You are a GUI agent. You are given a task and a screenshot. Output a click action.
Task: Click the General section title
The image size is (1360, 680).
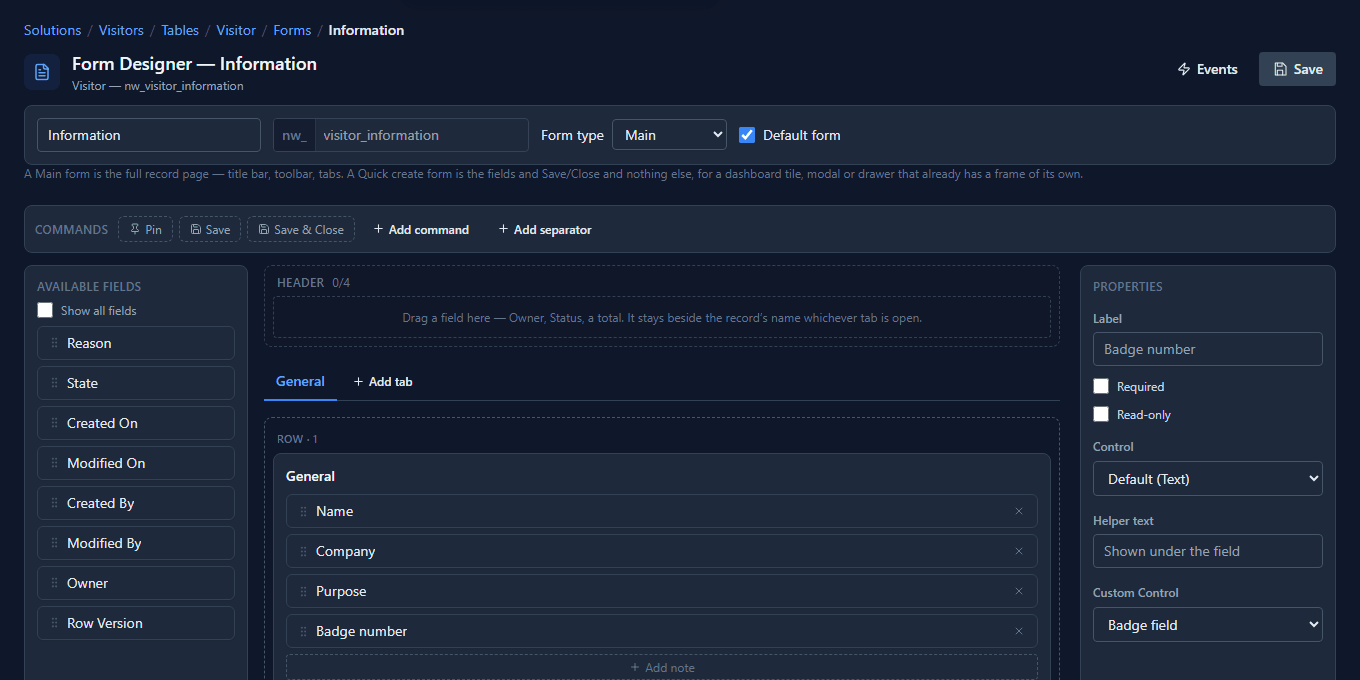pos(310,476)
